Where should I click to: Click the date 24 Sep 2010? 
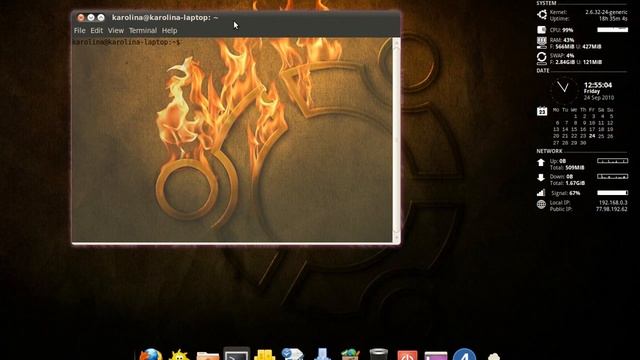point(599,98)
